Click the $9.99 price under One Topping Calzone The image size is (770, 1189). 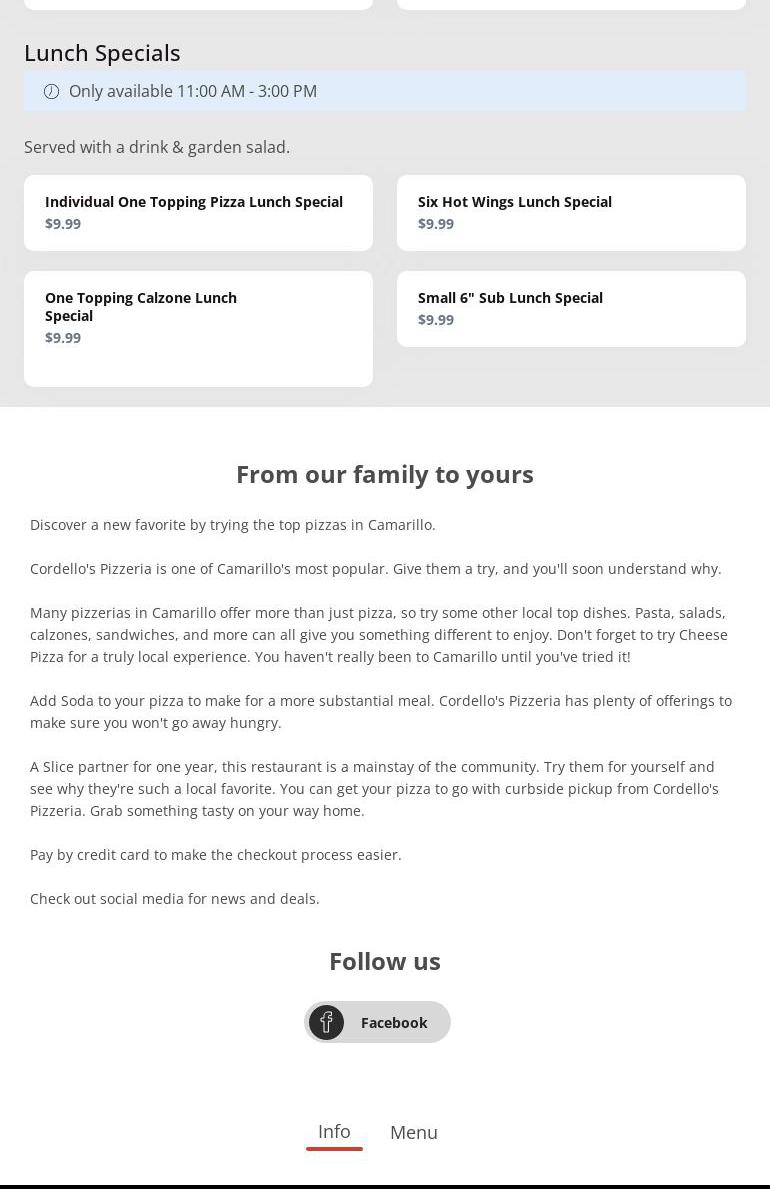(63, 338)
